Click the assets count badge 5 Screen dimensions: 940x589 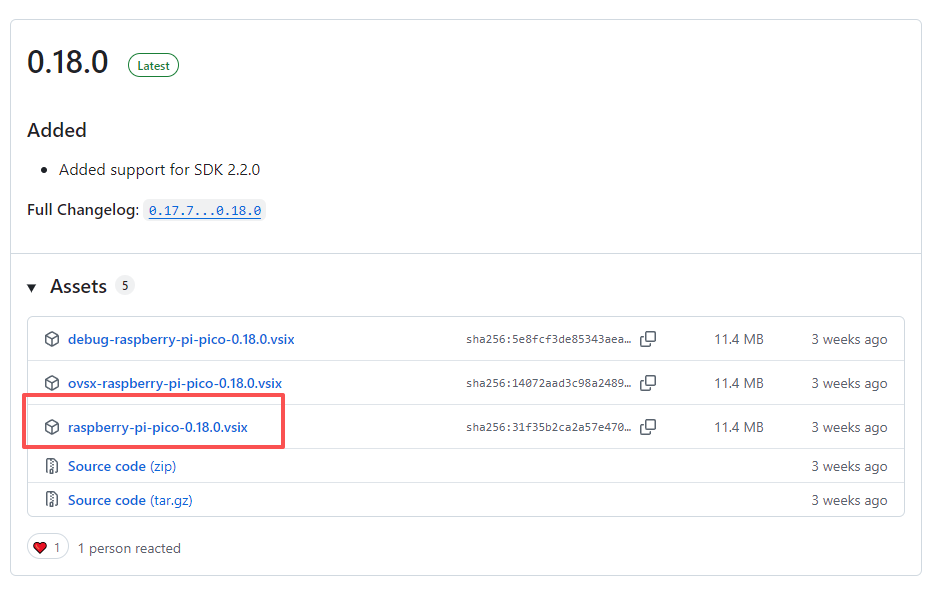click(x=125, y=286)
